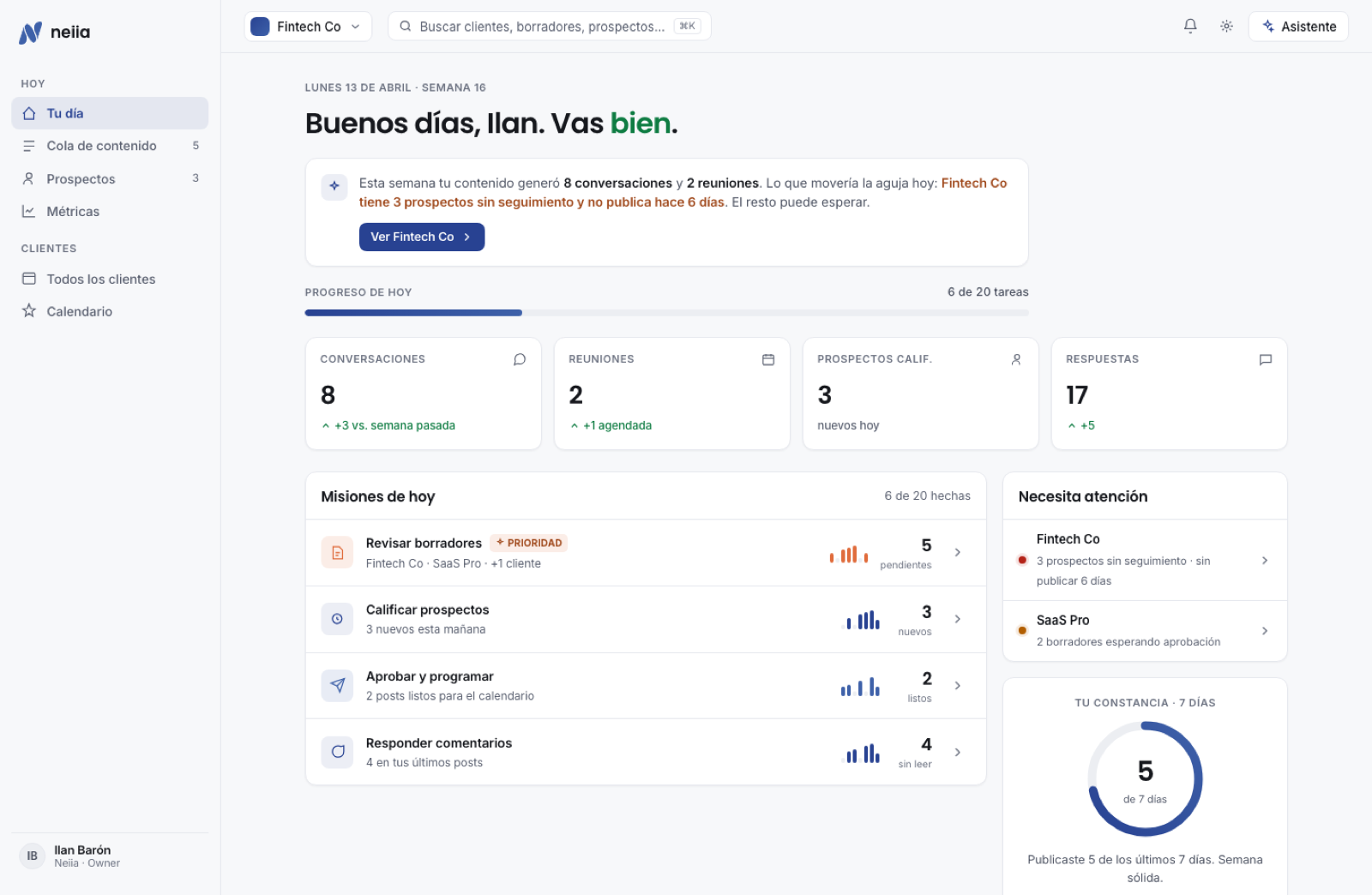The height and width of the screenshot is (895, 1372).
Task: Open Ilan Barón user profile
Action: (x=110, y=856)
